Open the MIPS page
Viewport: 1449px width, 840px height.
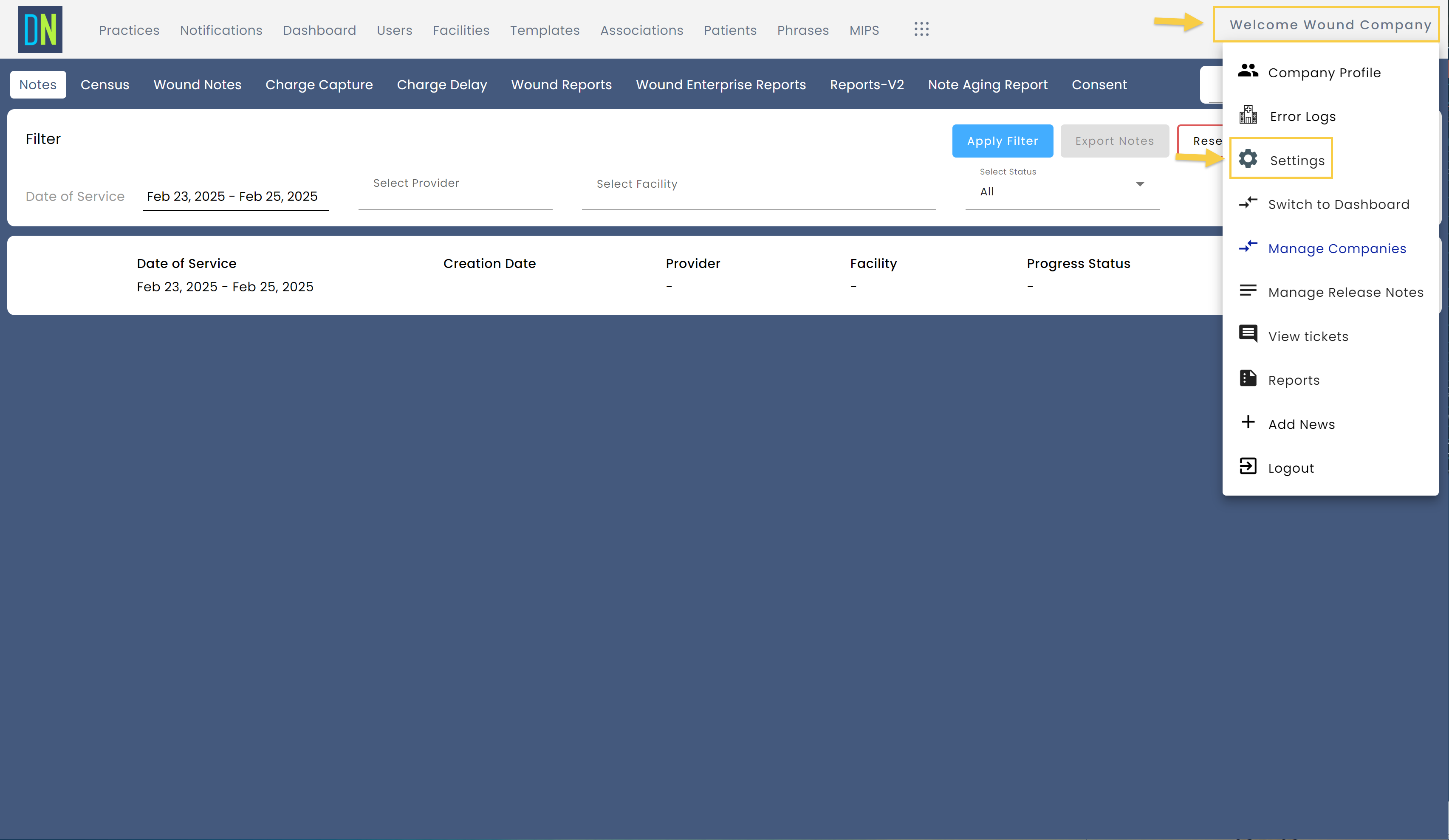864,31
